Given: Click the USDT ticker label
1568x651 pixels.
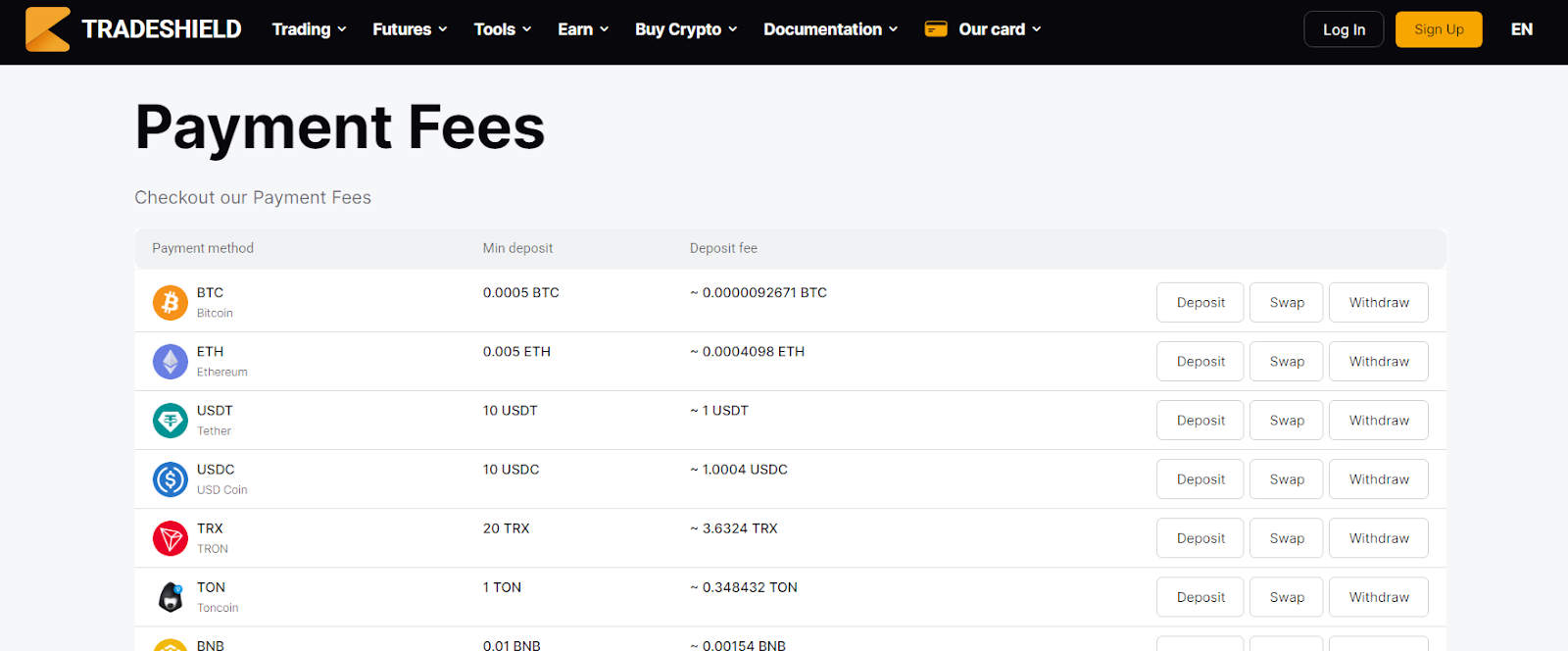Looking at the screenshot, I should click(215, 410).
